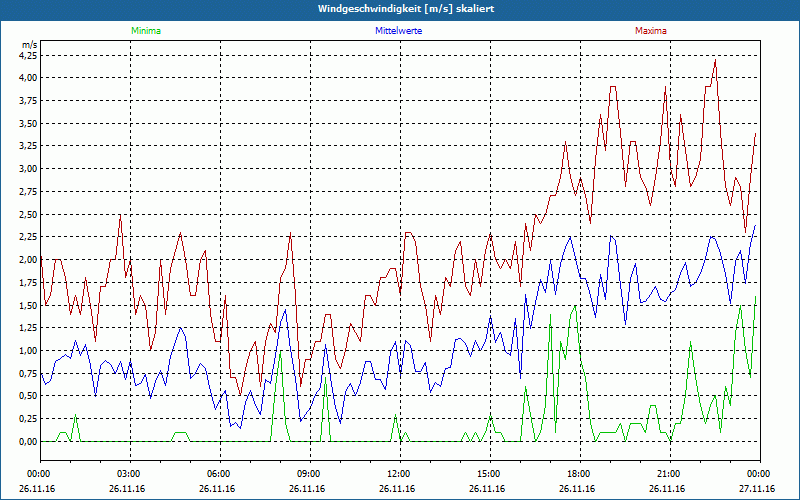Click the 0,00 y-axis value label

click(29, 442)
